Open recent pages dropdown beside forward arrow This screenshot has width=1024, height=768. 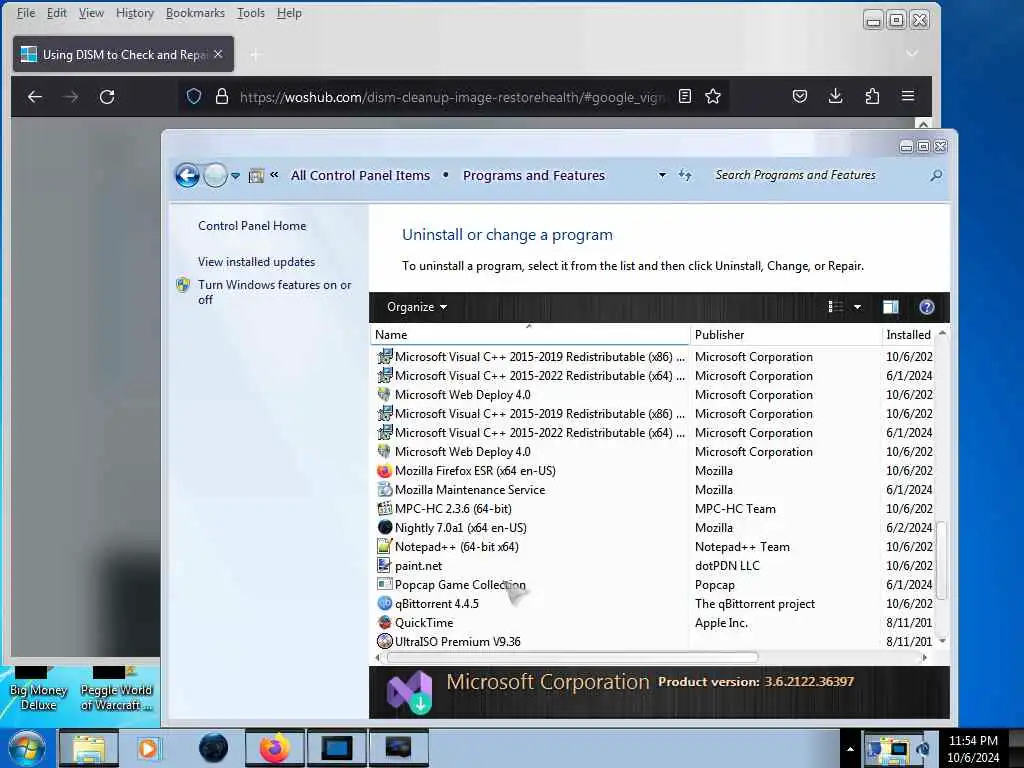point(236,176)
